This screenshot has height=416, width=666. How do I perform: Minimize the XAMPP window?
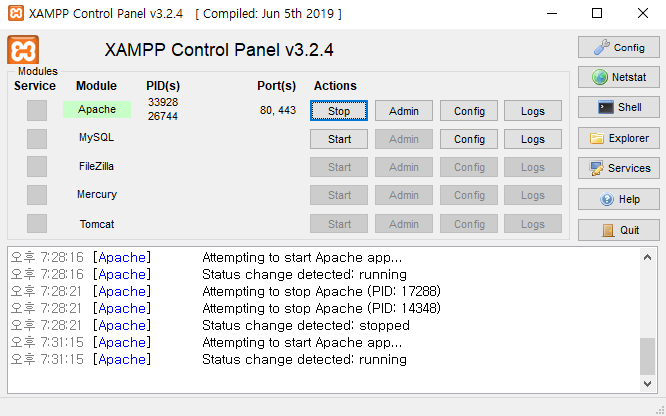(552, 13)
